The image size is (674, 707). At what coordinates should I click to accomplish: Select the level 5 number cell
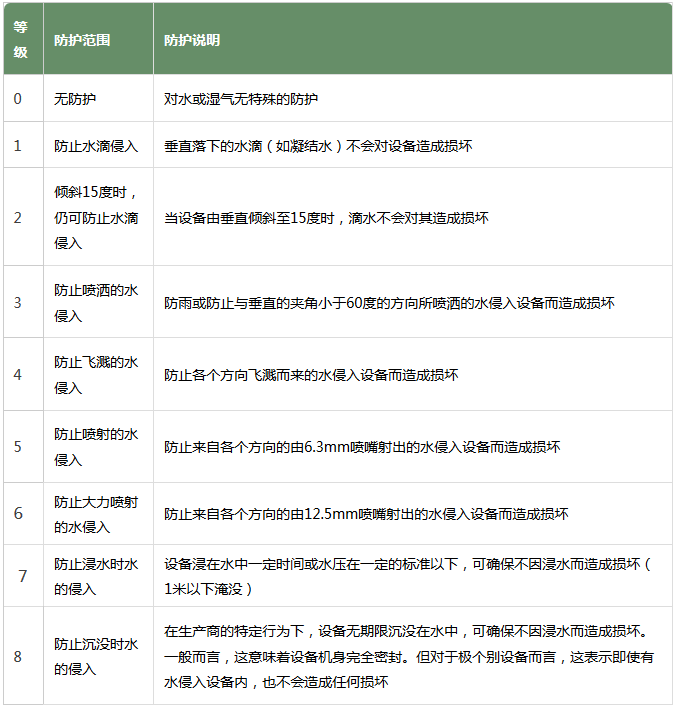click(18, 447)
